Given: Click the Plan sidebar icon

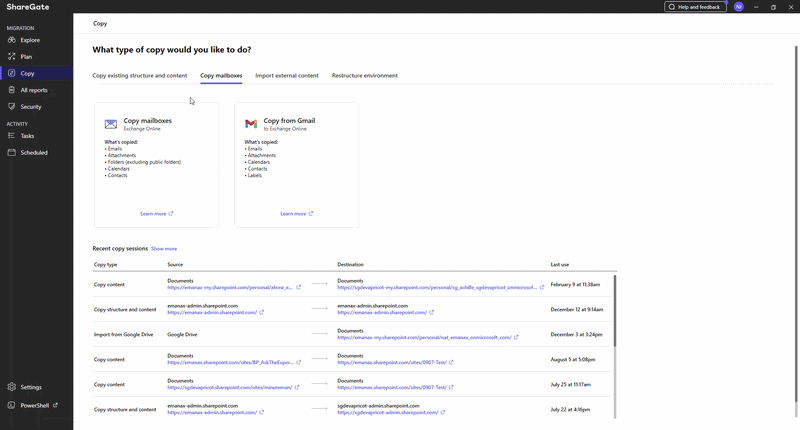Looking at the screenshot, I should 12,57.
